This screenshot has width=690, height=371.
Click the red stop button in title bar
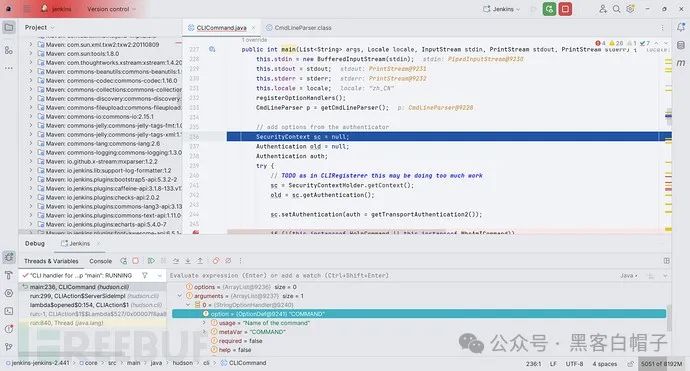565,9
